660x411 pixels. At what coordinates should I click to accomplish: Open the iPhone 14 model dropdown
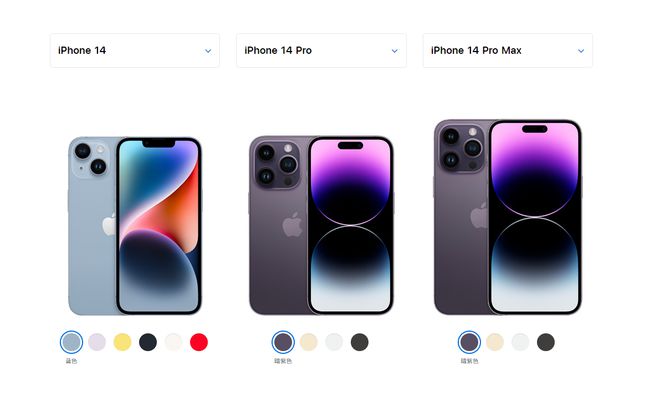[135, 51]
